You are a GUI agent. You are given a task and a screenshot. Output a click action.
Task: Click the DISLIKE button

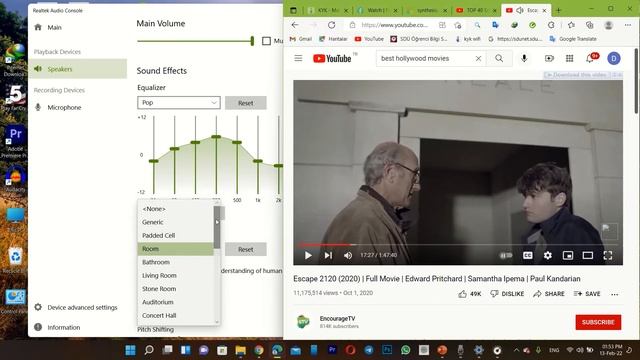click(507, 294)
